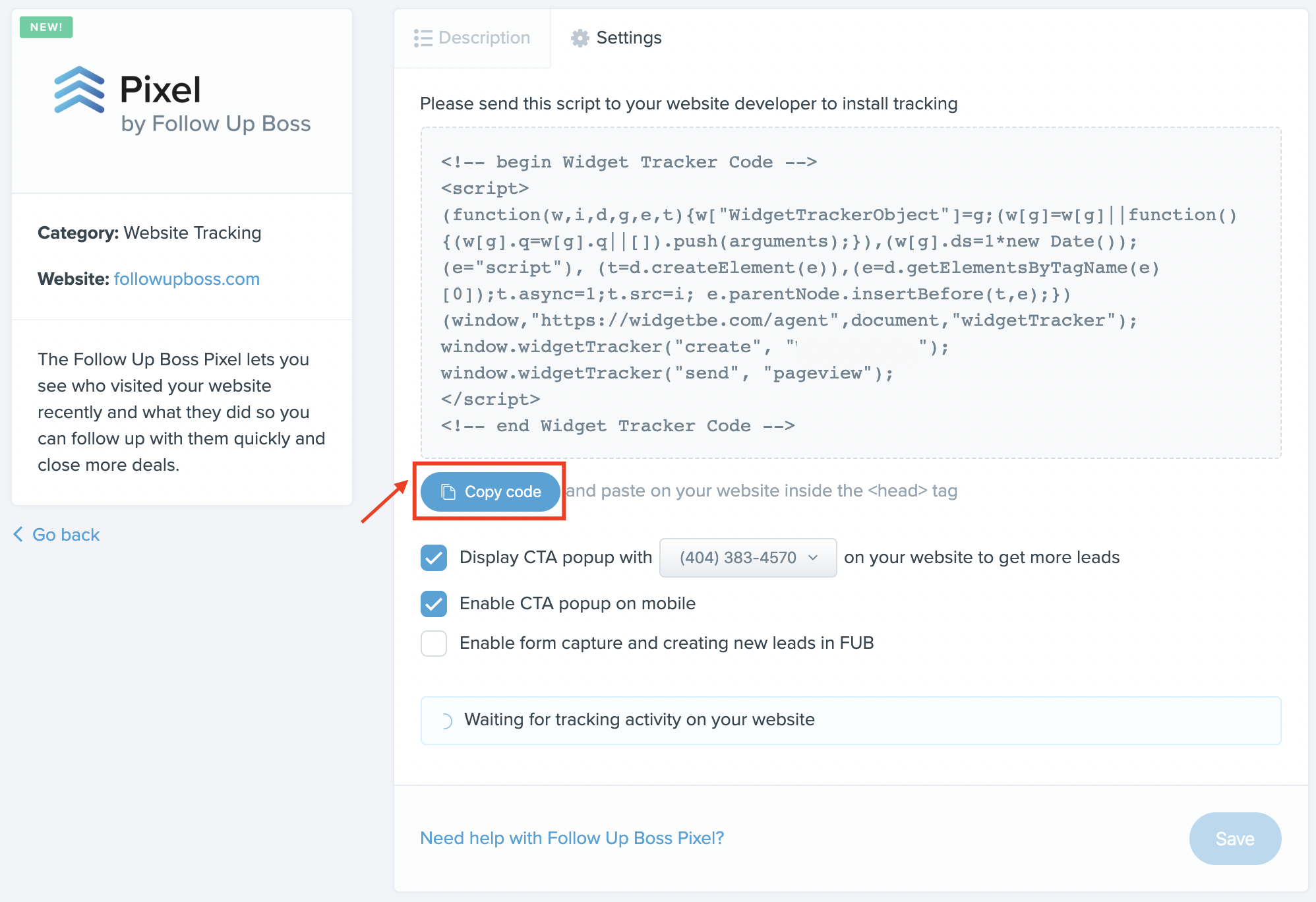Click 'Waiting for tracking activity on your website'
The height and width of the screenshot is (902, 1316).
pos(640,719)
